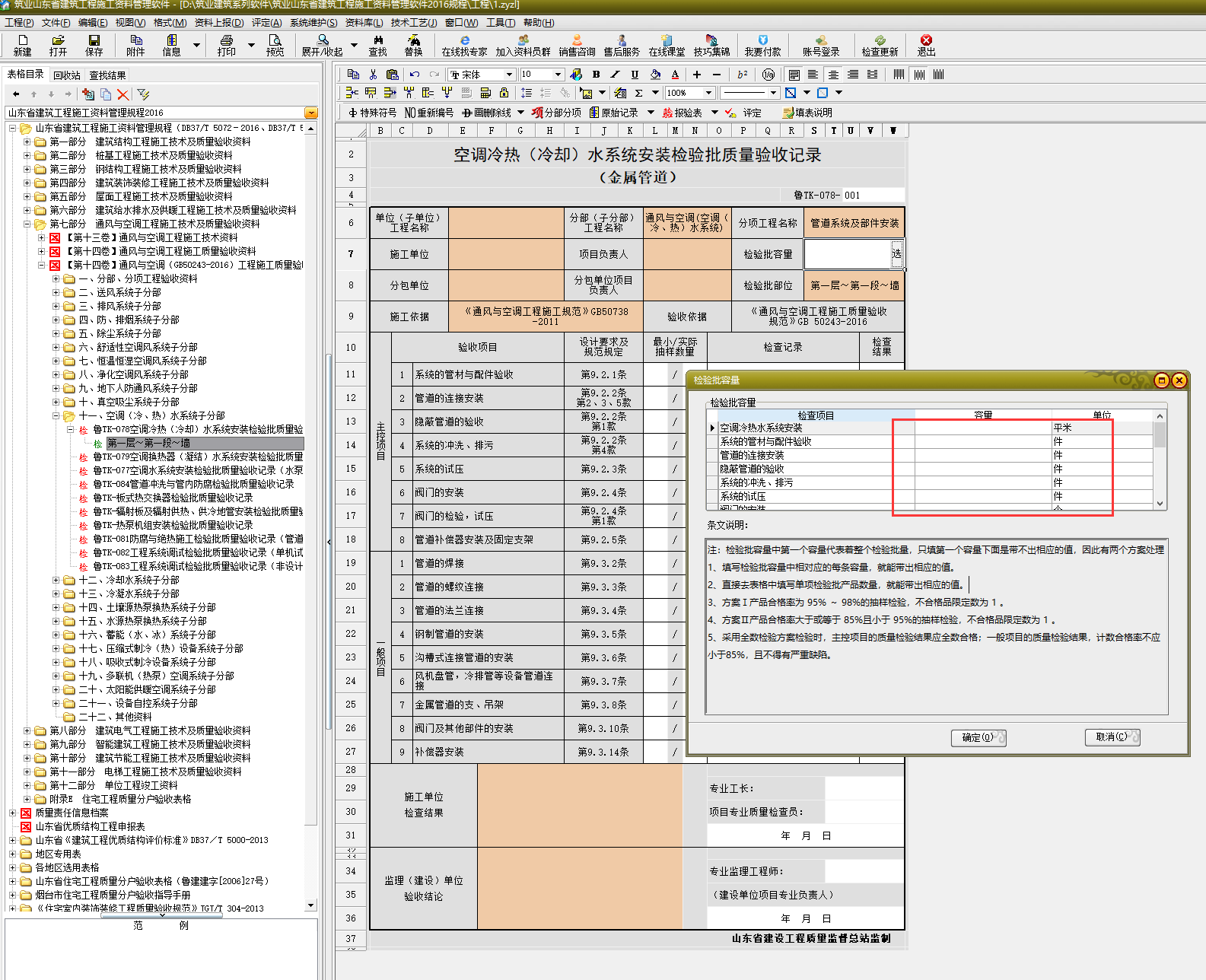Toggle underline formatting
The image size is (1206, 980).
[635, 75]
